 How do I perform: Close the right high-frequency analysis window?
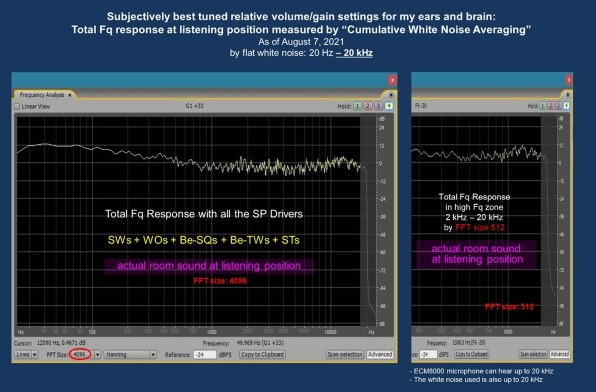tap(569, 80)
